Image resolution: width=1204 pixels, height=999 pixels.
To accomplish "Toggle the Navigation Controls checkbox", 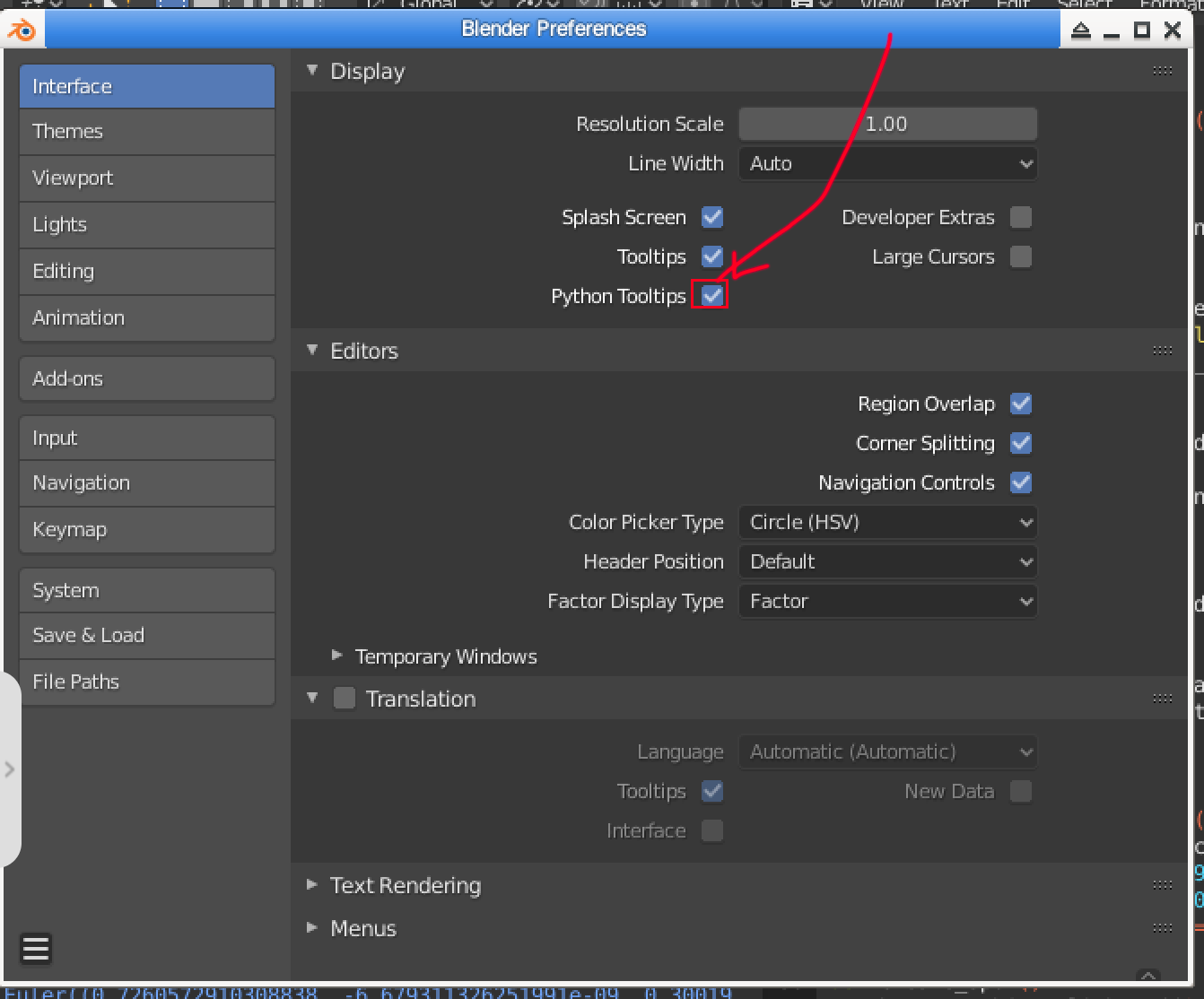I will pos(1021,482).
